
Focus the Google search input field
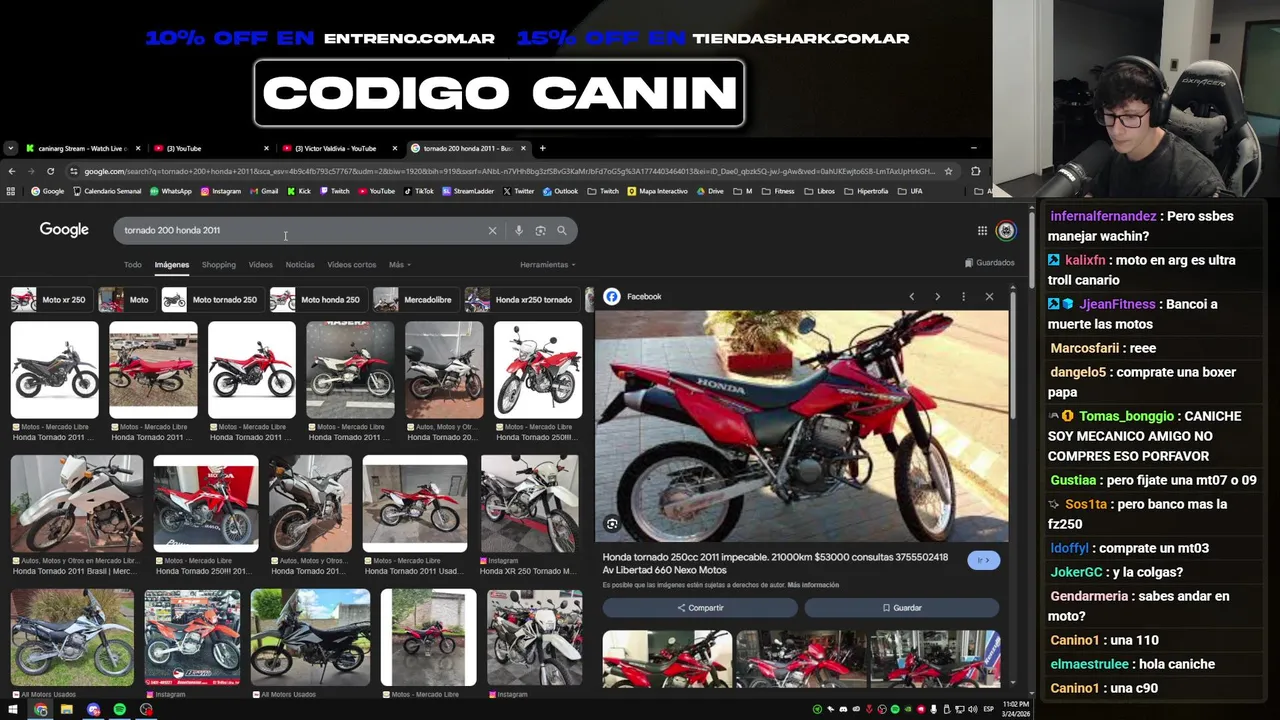pyautogui.click(x=300, y=230)
